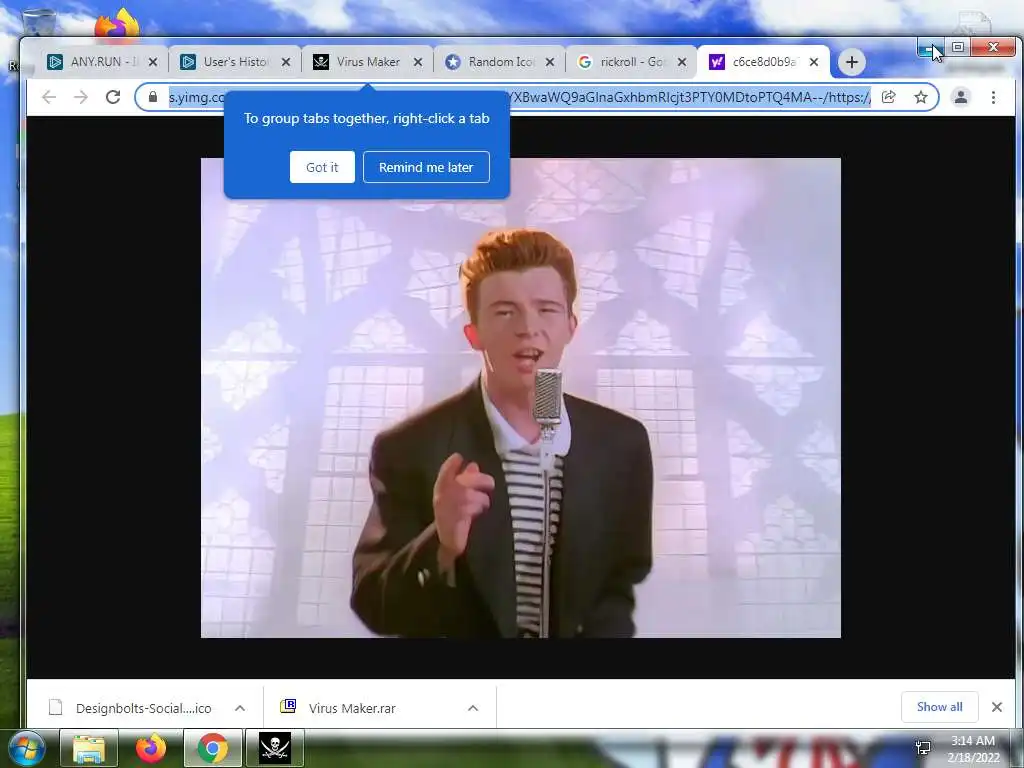Reload the current page
Image resolution: width=1024 pixels, height=768 pixels.
coord(113,97)
